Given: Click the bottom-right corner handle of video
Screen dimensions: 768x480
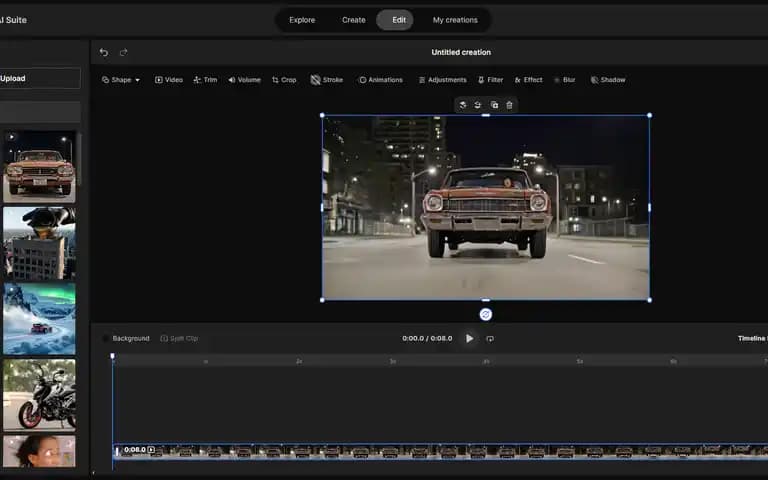Looking at the screenshot, I should coord(649,300).
